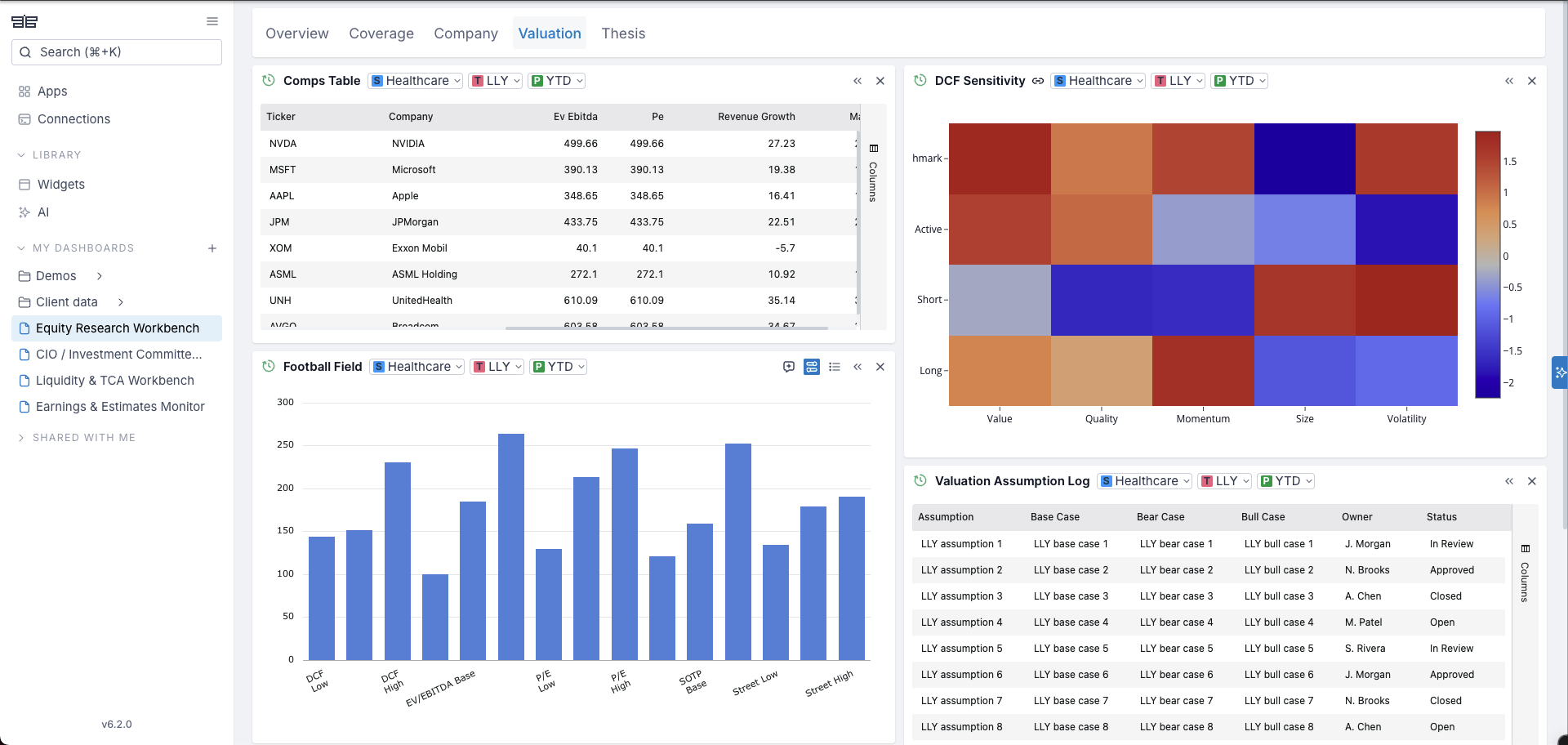Viewport: 1568px width, 745px height.
Task: Collapse the MY DASHBOARDS section
Action: (x=76, y=248)
